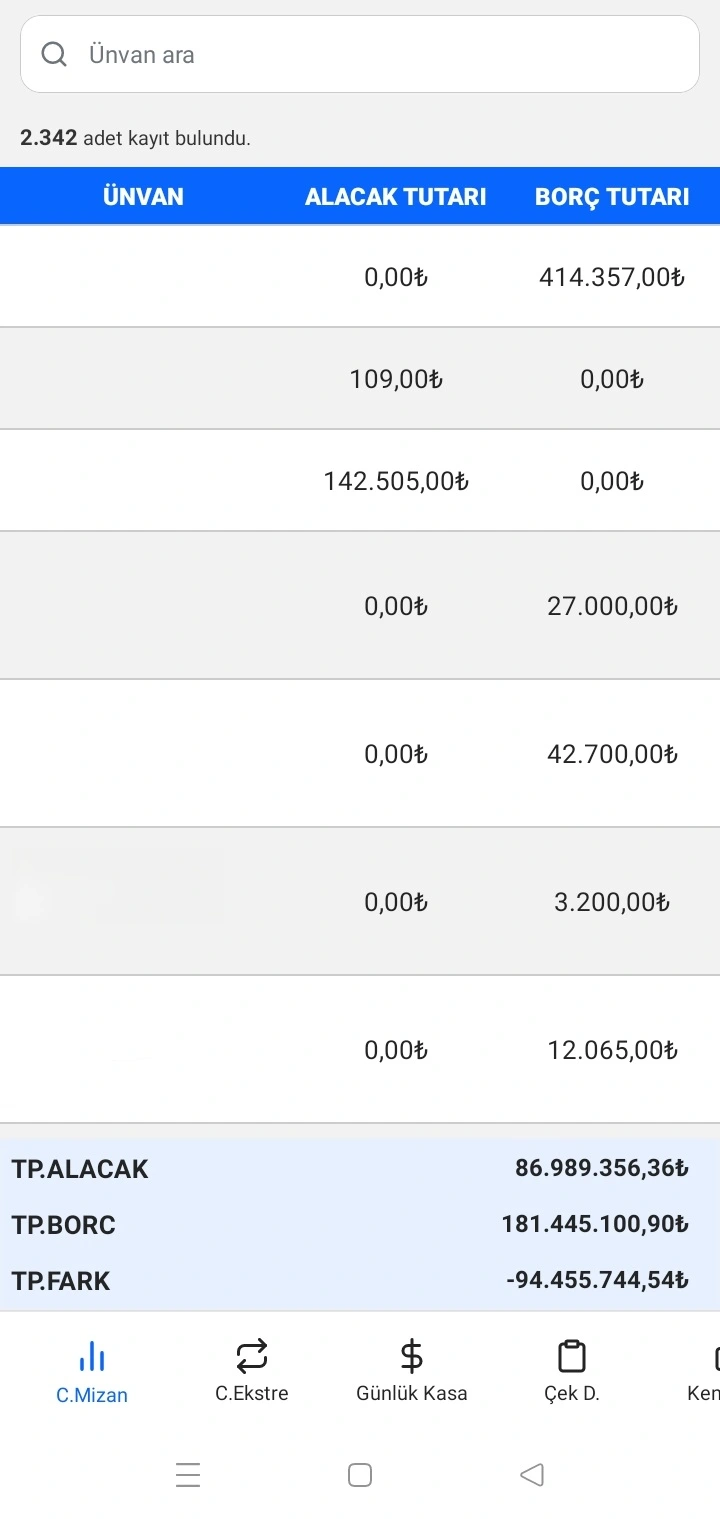Select row with 109,00₺ receivable
This screenshot has height=1519, width=720.
[x=360, y=379]
